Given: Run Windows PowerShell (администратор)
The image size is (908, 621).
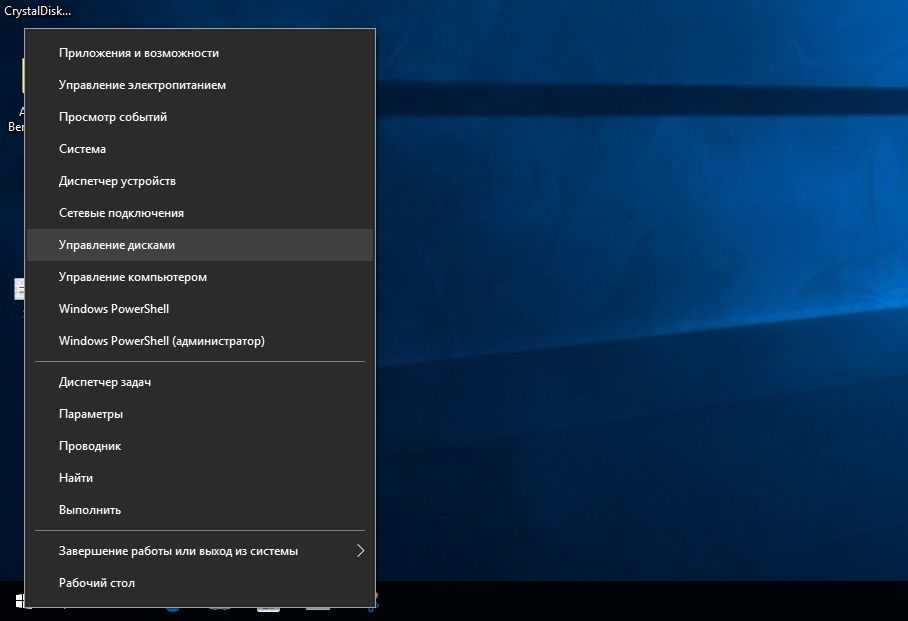Looking at the screenshot, I should [x=162, y=341].
